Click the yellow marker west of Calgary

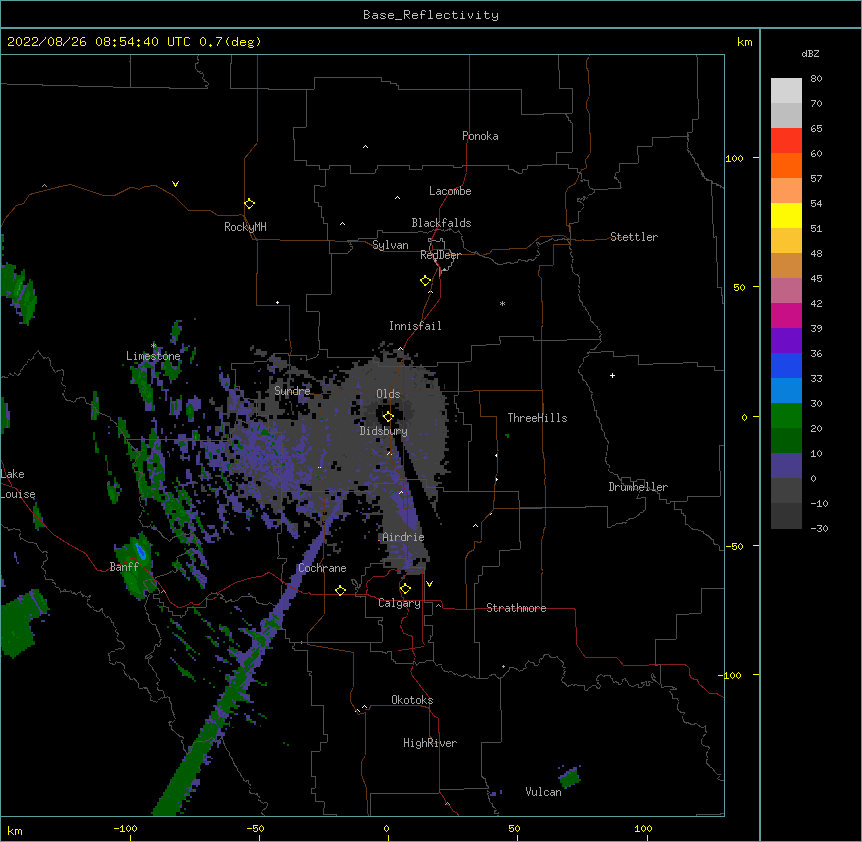tap(340, 590)
